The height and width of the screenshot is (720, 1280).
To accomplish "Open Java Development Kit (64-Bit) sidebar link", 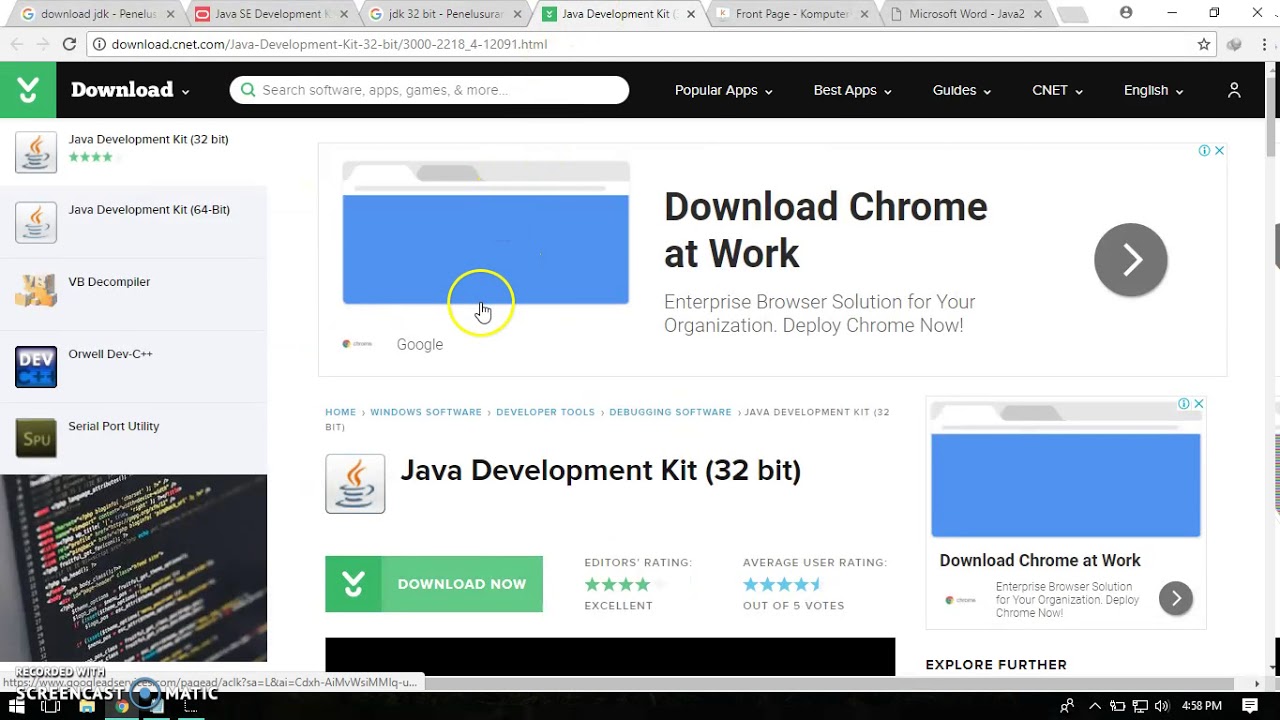I will coord(149,210).
